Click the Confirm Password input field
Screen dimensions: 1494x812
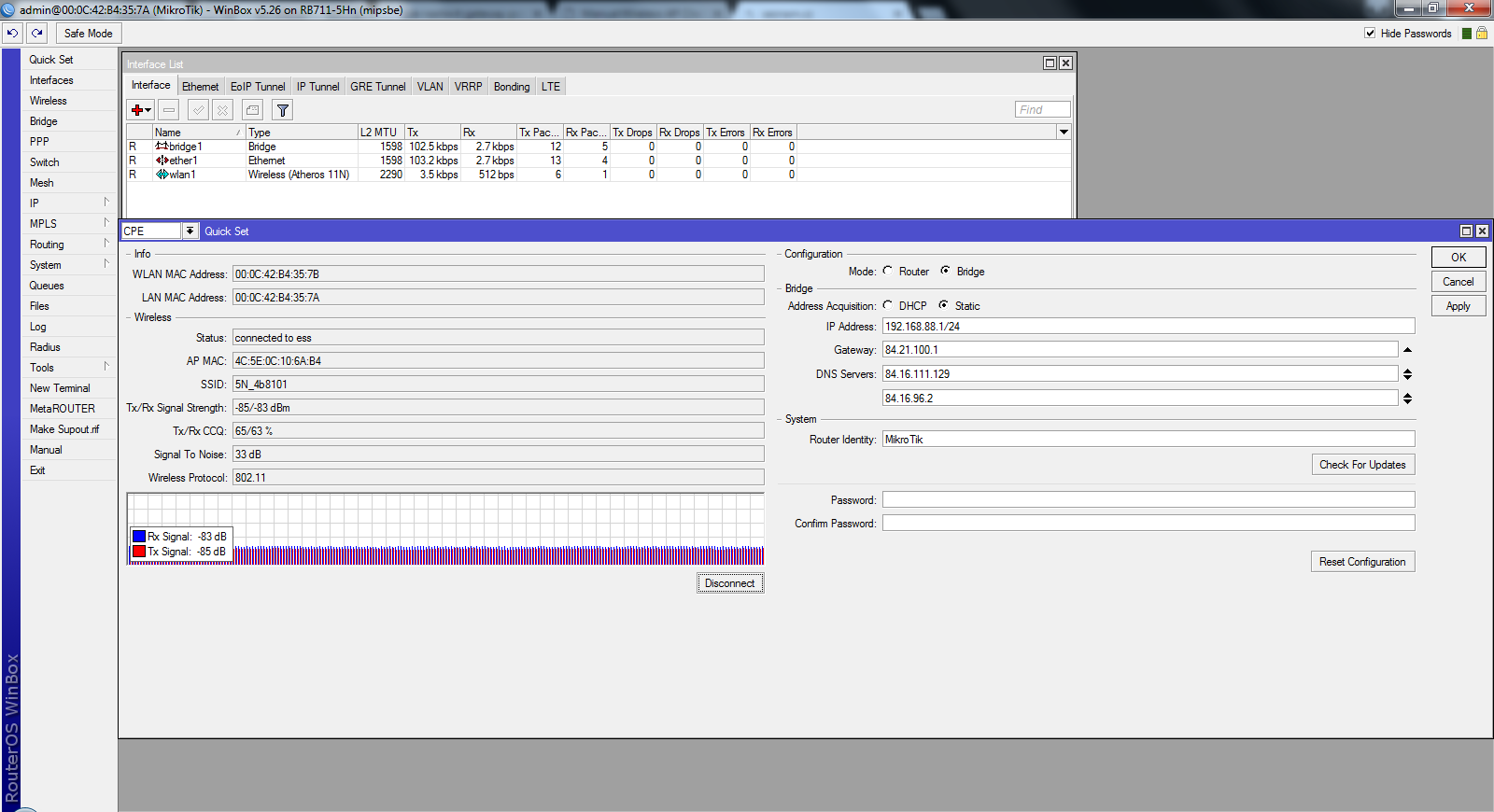click(x=1149, y=523)
